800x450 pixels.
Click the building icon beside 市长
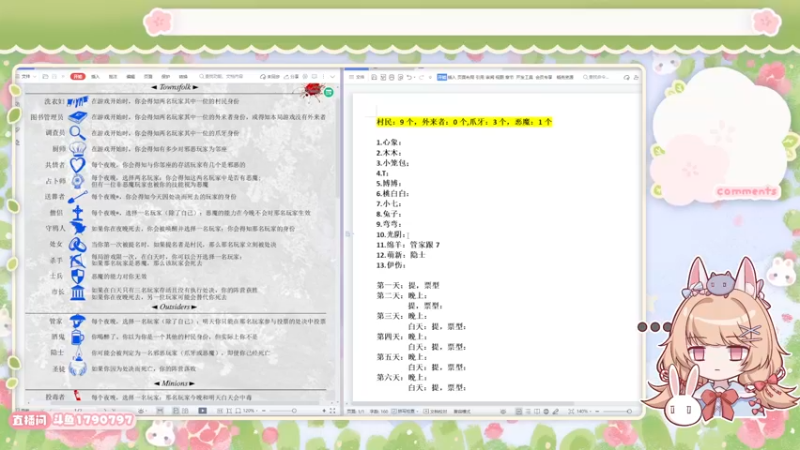(x=78, y=292)
